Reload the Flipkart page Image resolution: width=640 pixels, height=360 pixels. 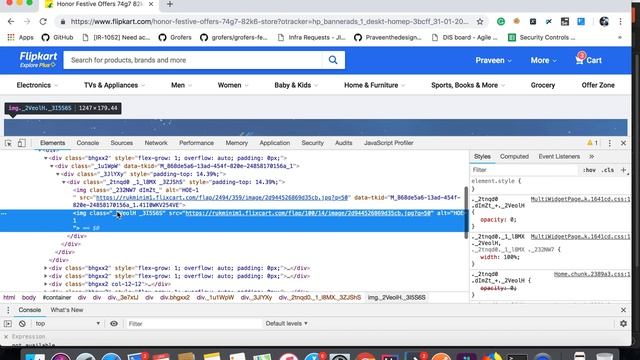pos(43,22)
